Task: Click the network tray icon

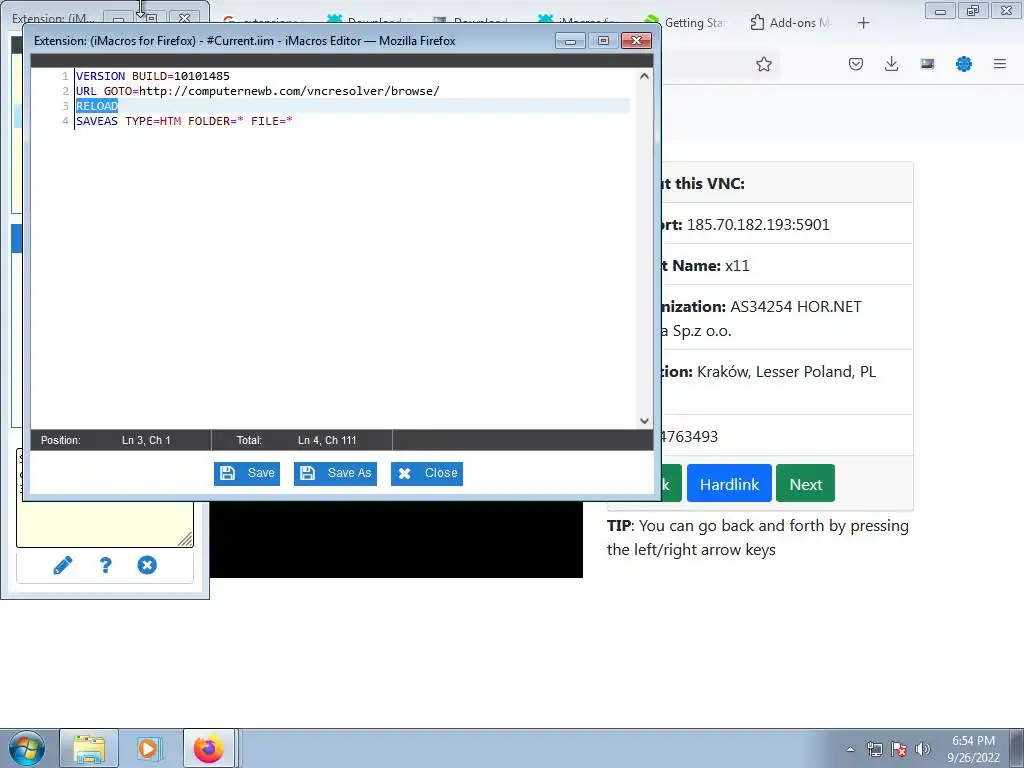Action: [874, 749]
